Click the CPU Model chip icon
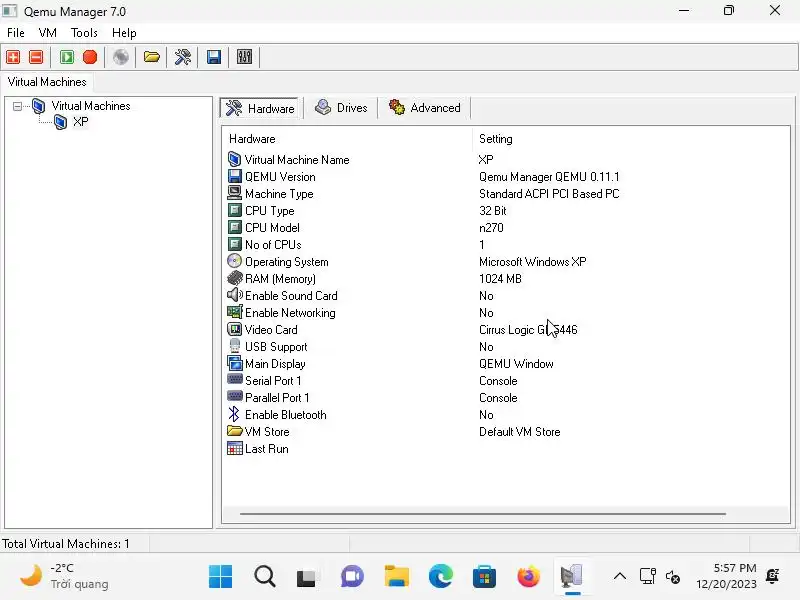Screen dimensions: 800x600 point(234,227)
